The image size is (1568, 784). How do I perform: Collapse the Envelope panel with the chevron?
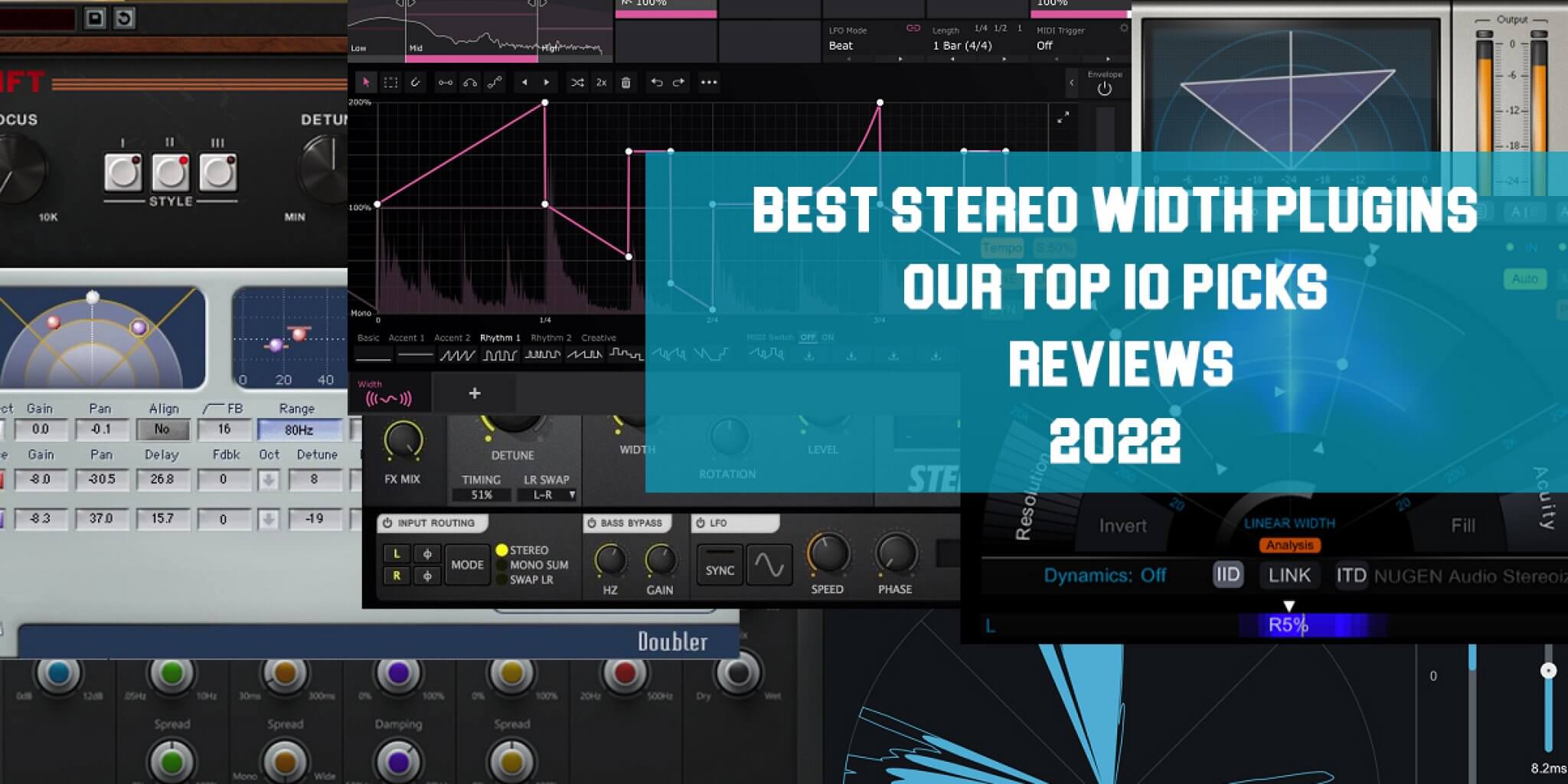point(1071,83)
